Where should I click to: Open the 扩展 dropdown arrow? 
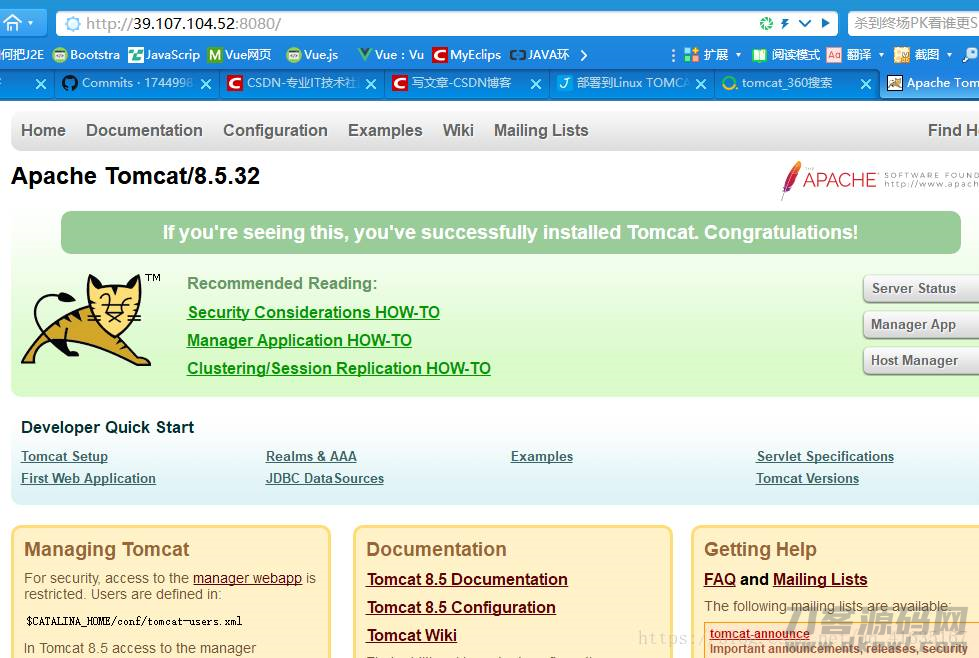tap(738, 55)
